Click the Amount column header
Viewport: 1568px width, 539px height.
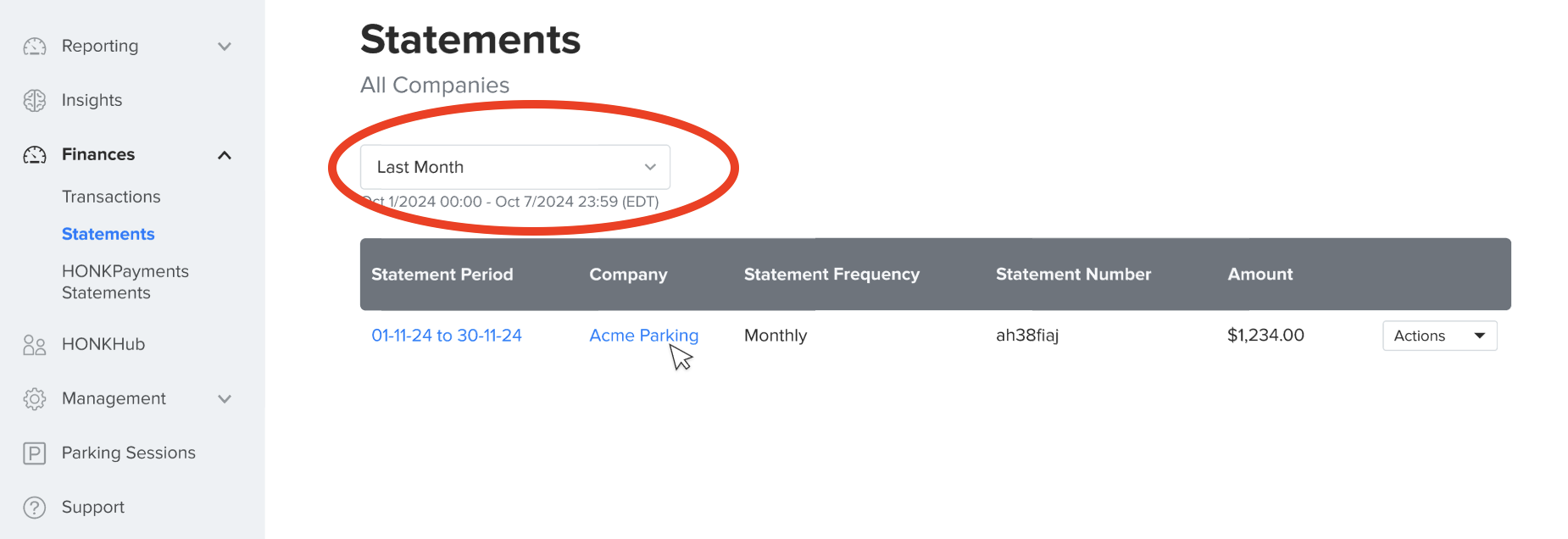click(1260, 275)
